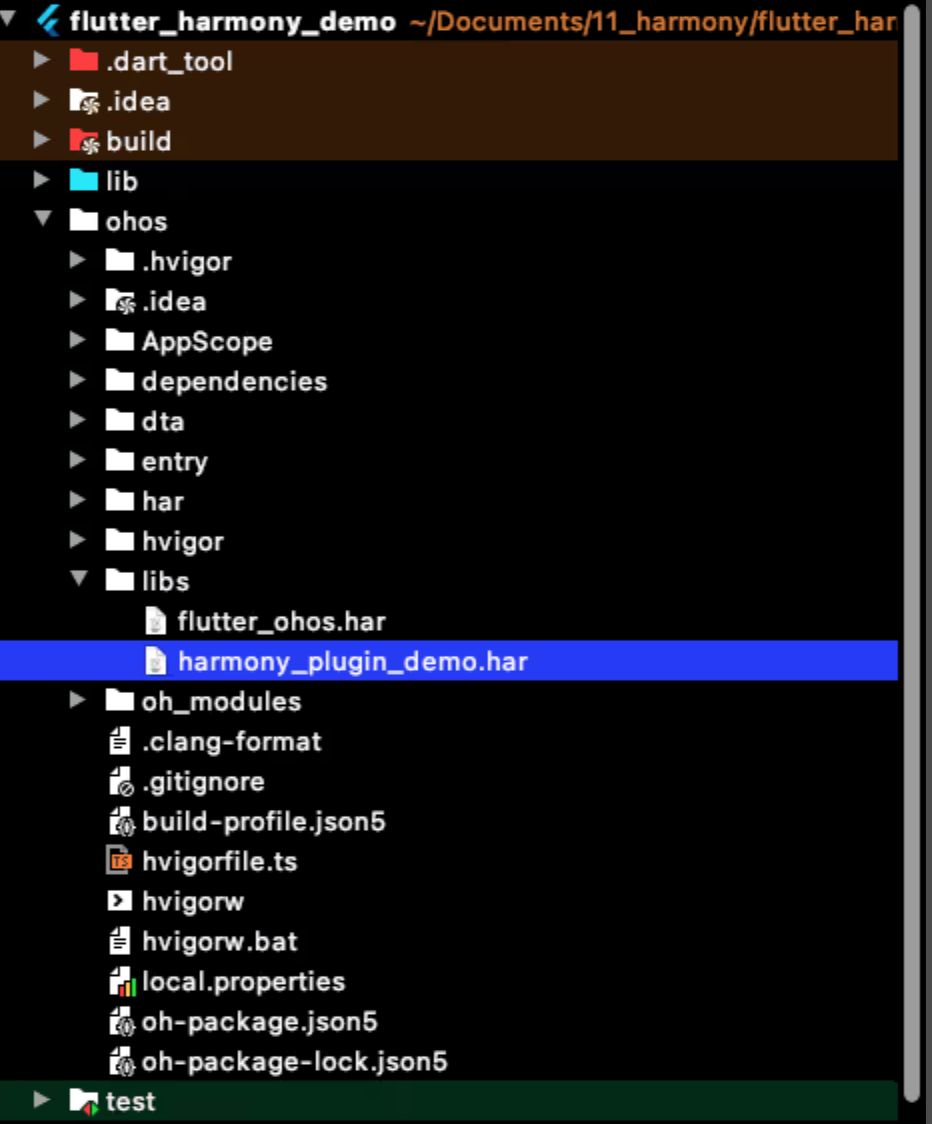
Task: Expand the entry folder arrow
Action: tap(77, 460)
